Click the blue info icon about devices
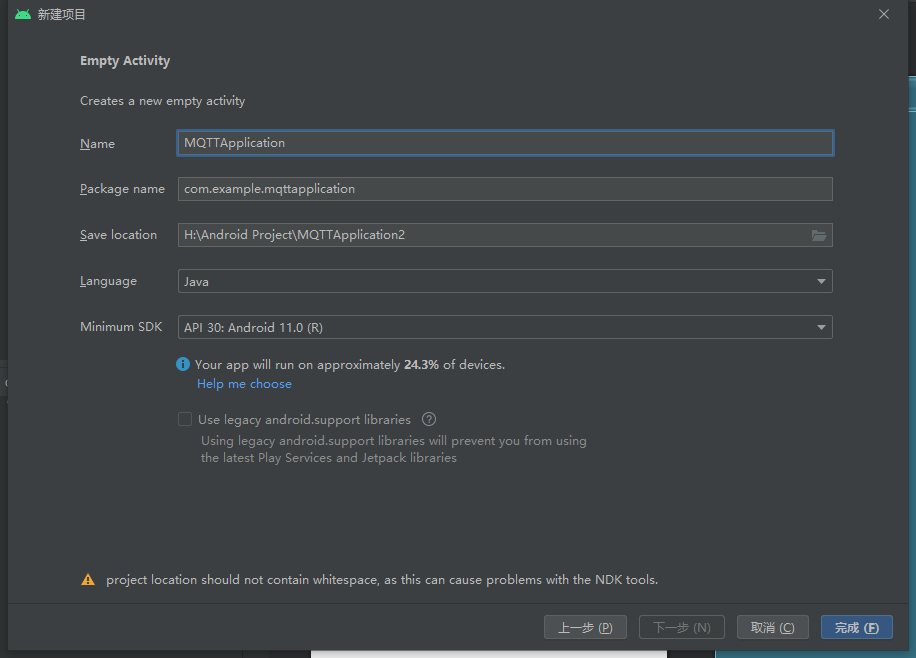This screenshot has height=658, width=916. pyautogui.click(x=183, y=365)
